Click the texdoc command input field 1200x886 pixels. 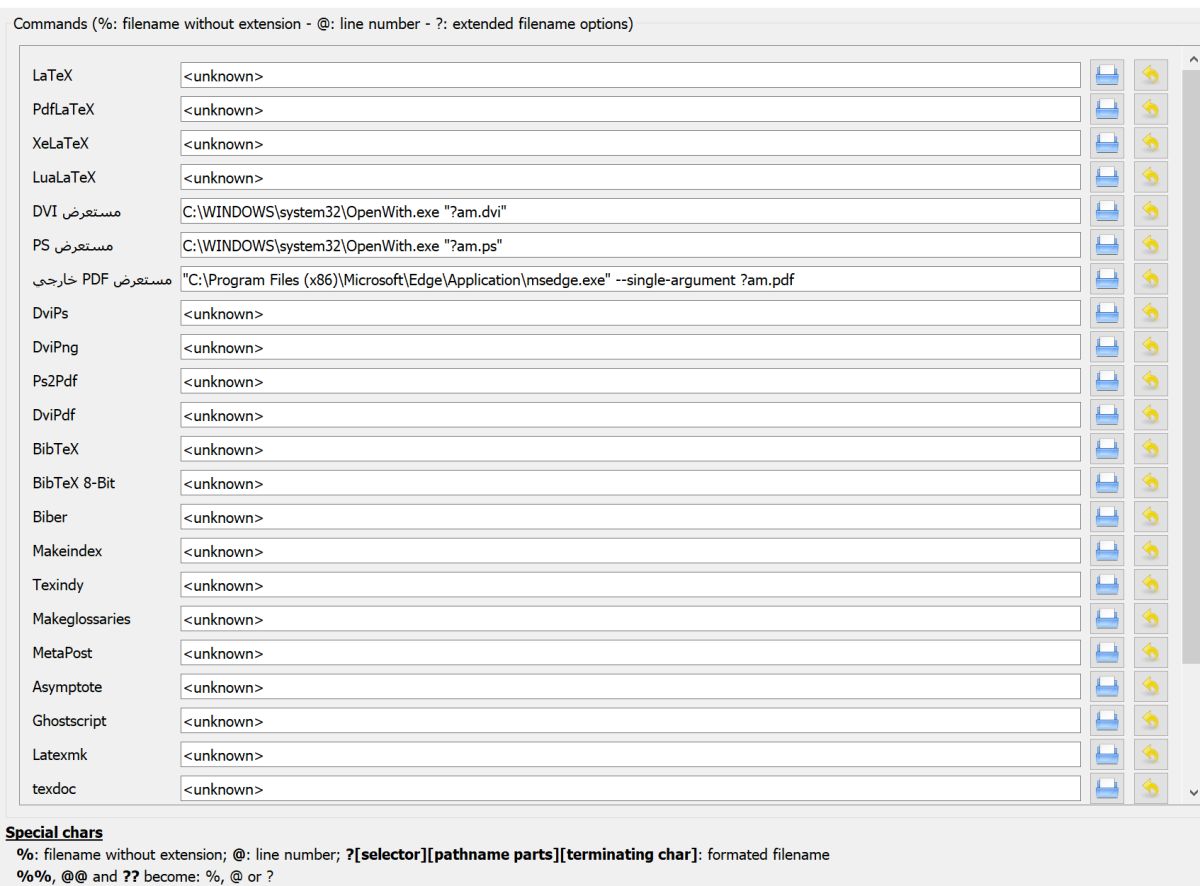631,789
